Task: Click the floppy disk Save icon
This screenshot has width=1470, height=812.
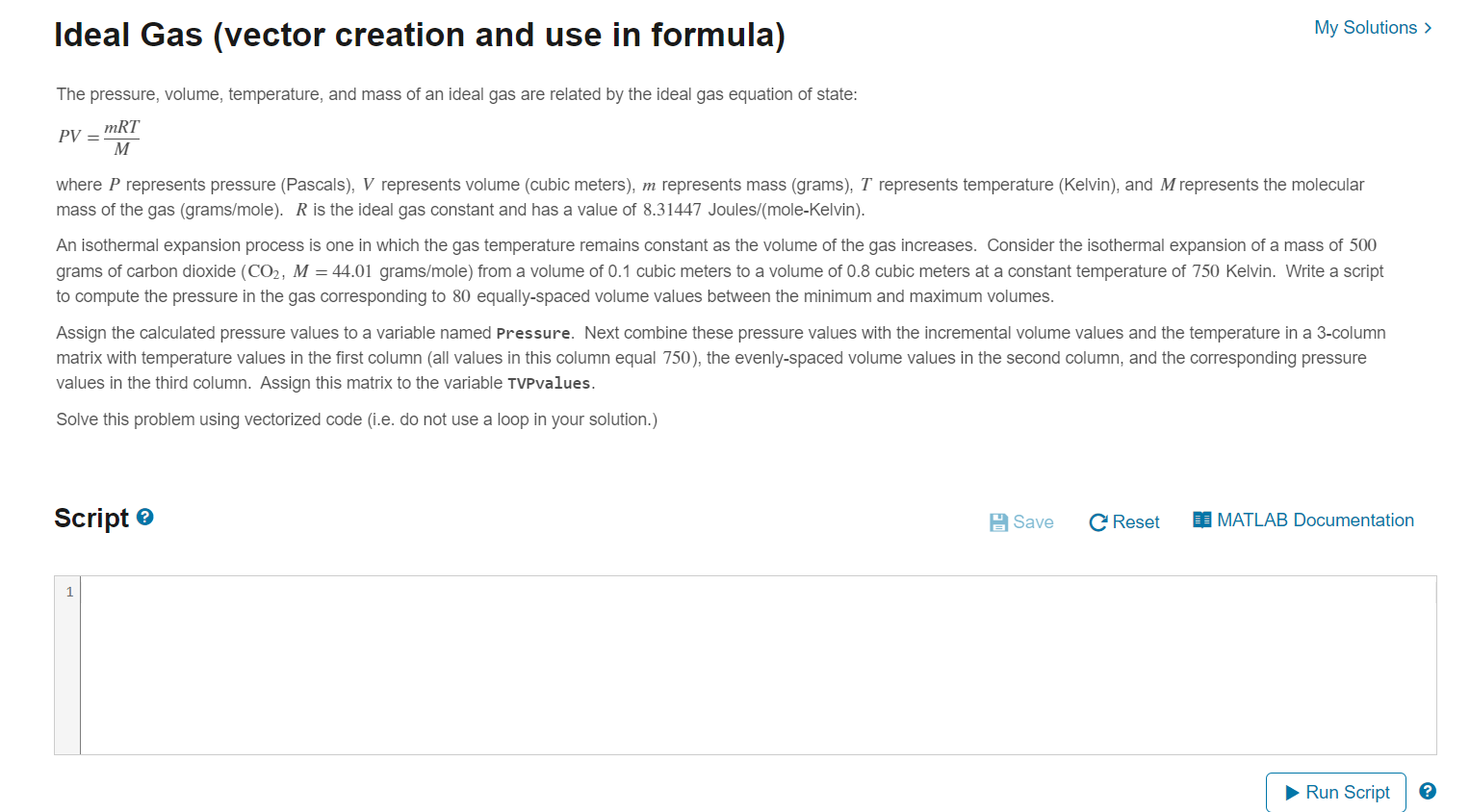Action: coord(998,521)
